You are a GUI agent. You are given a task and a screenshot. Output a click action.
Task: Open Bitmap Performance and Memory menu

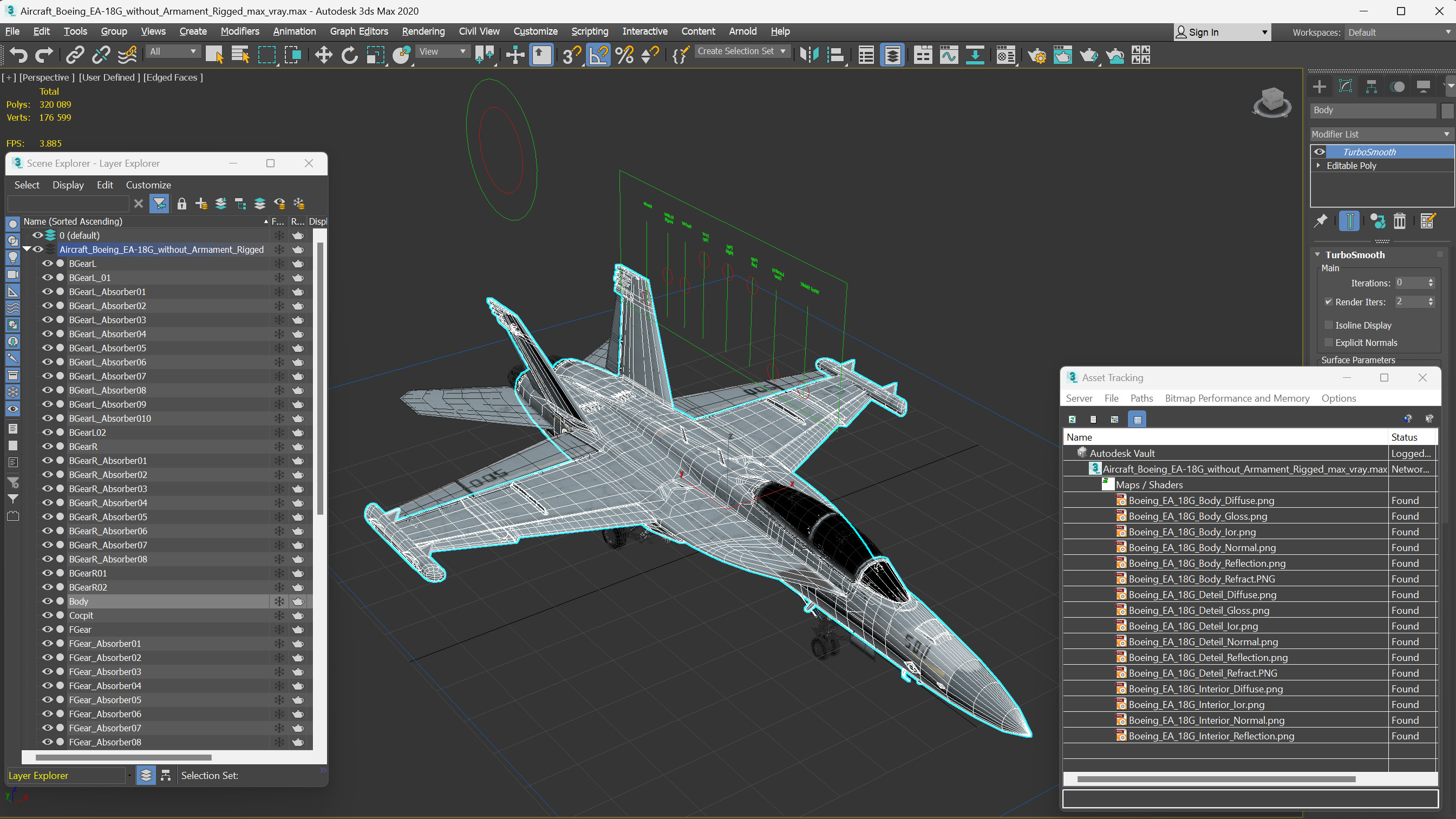pyautogui.click(x=1237, y=398)
